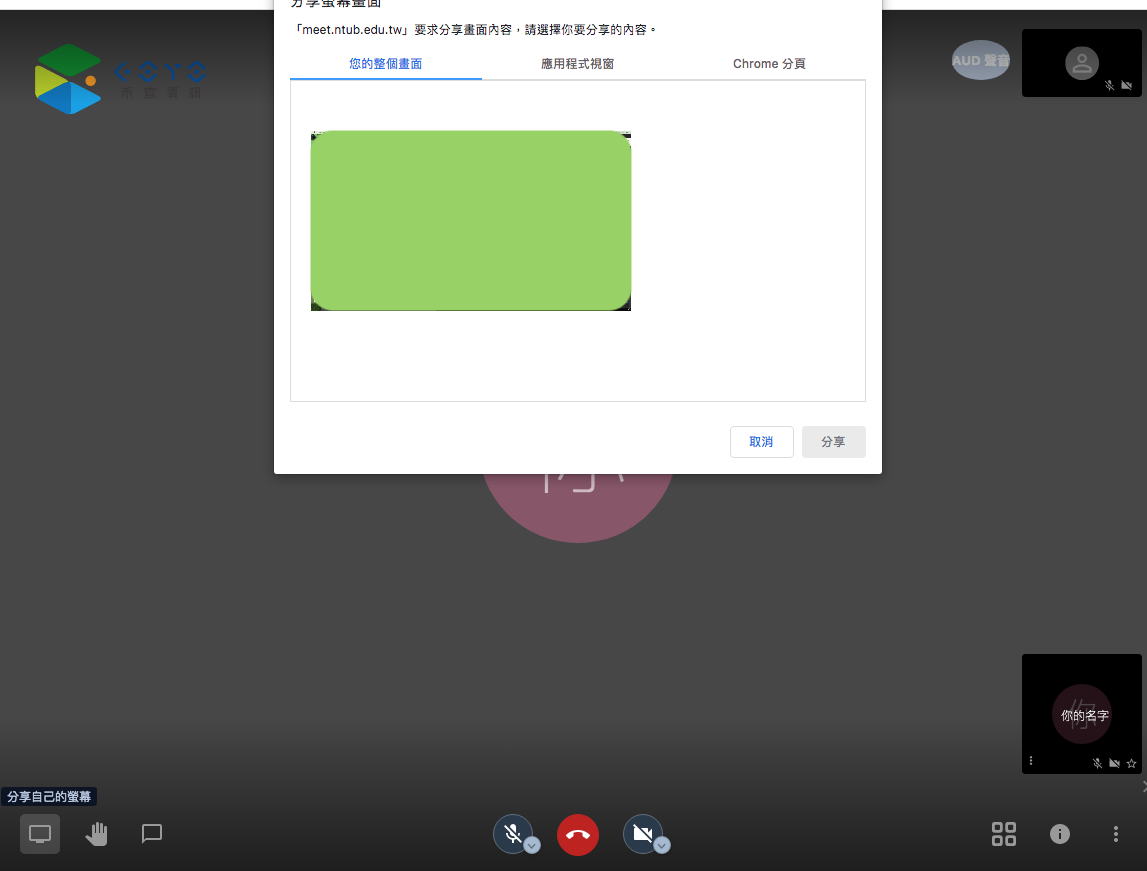This screenshot has height=871, width=1147.
Task: Click the AUD 聲音 audio badge
Action: 980,60
